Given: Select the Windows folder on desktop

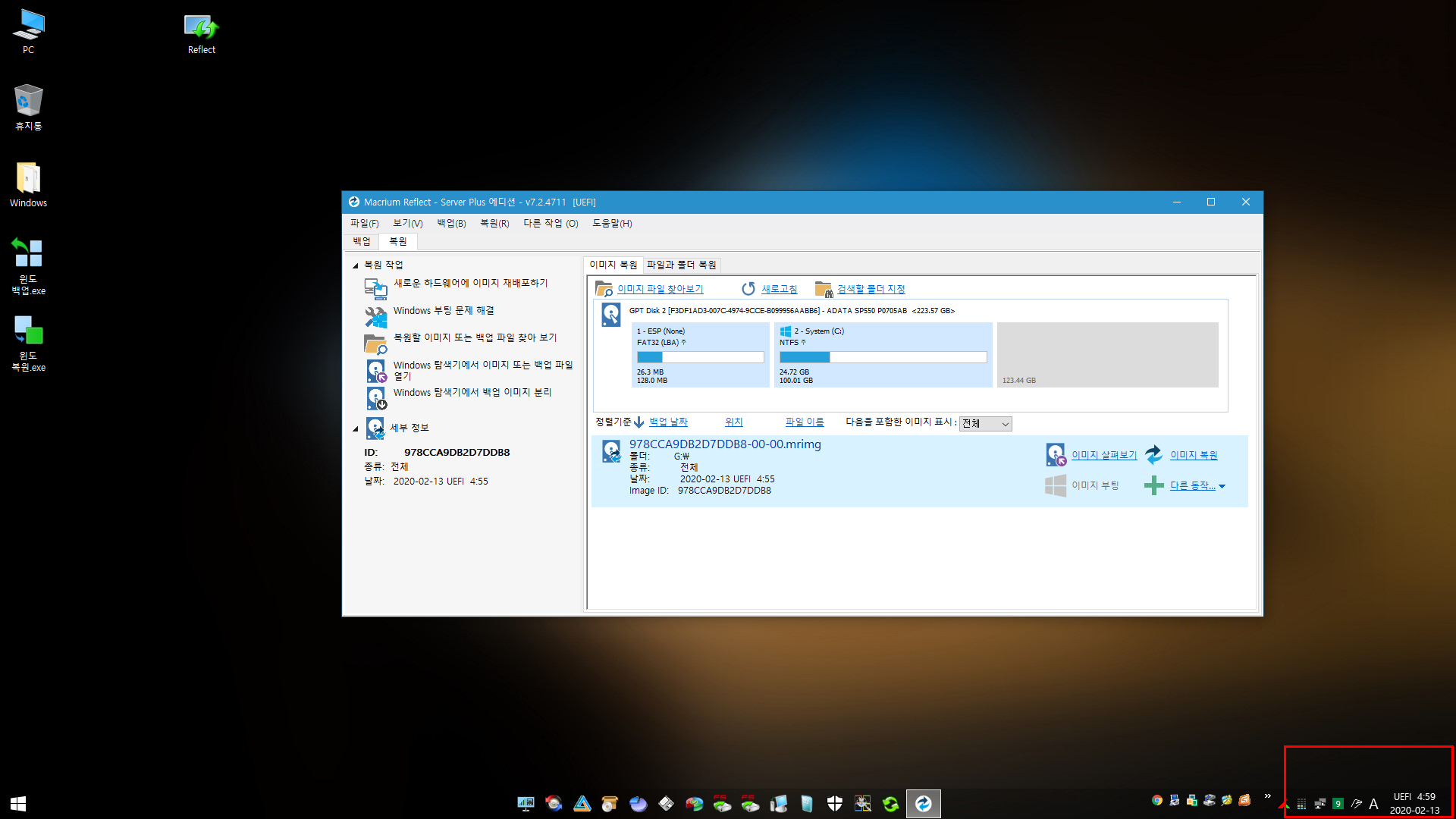Looking at the screenshot, I should pos(28,184).
